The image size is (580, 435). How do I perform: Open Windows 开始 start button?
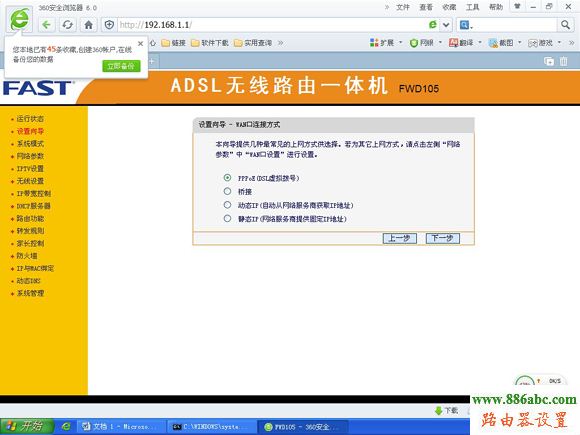pos(26,426)
